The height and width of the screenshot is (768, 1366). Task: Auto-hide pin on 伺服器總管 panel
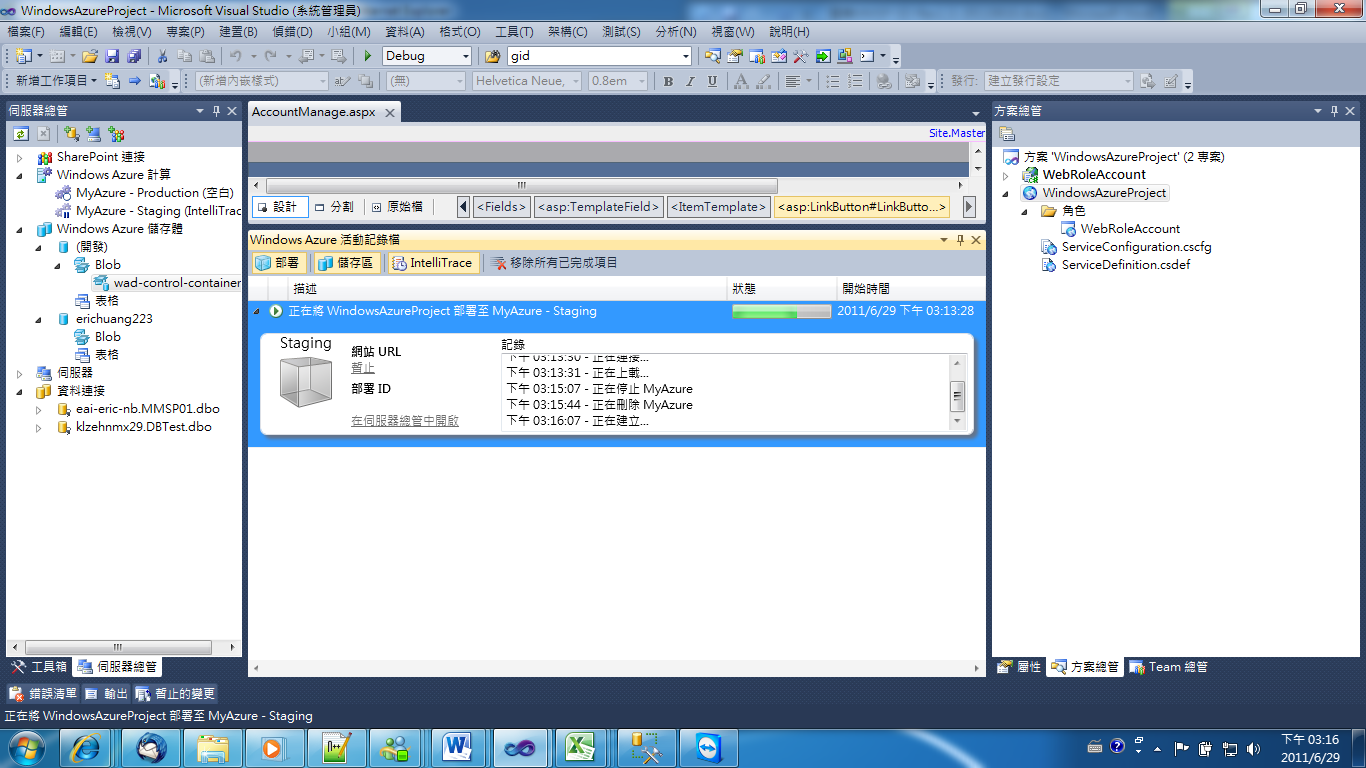pos(216,111)
